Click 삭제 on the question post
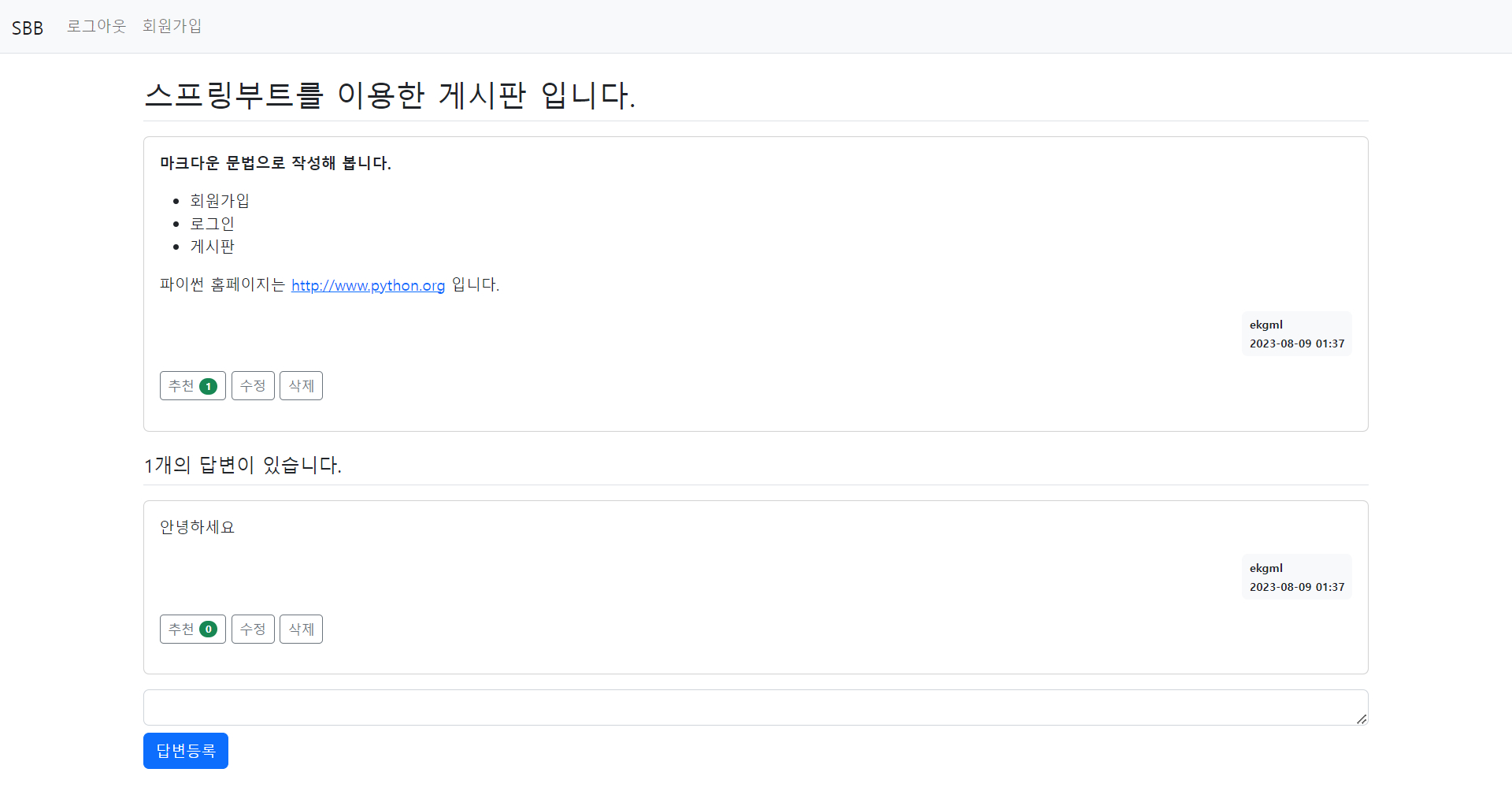Image resolution: width=1512 pixels, height=791 pixels. (x=301, y=386)
